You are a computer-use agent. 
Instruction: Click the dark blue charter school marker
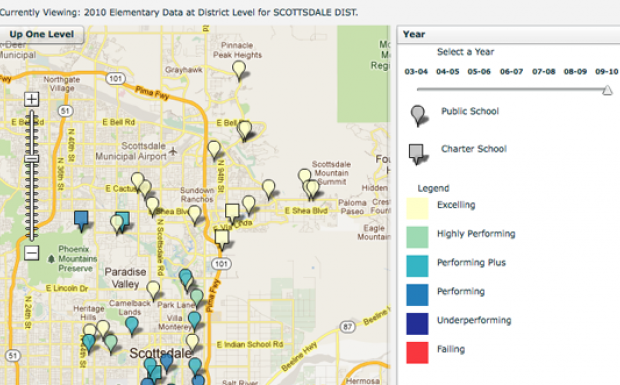pos(81,220)
